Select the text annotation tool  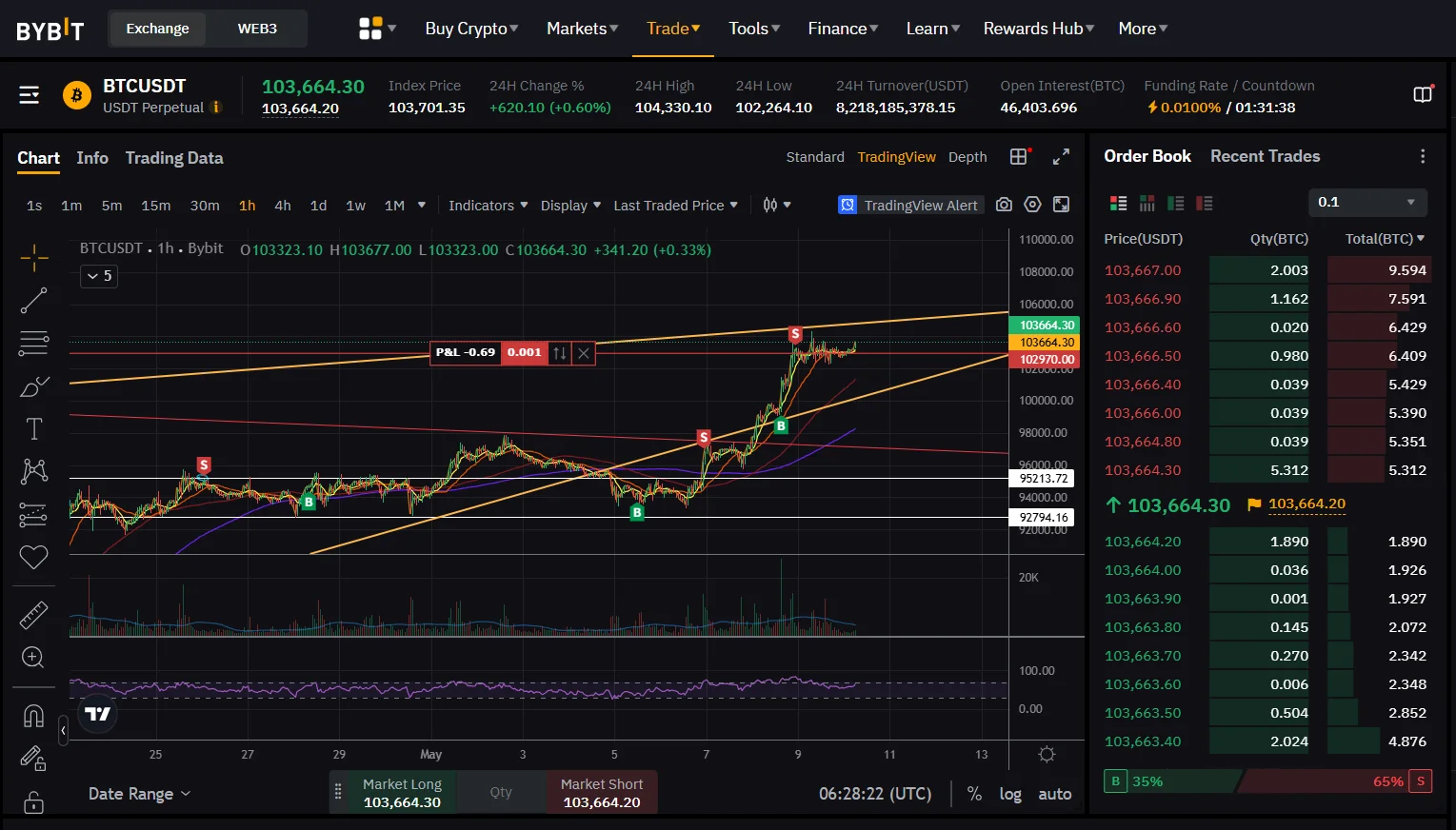pos(34,429)
